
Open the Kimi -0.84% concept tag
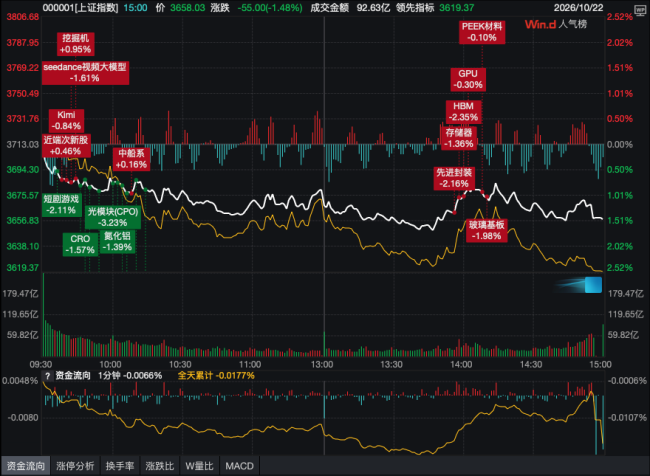[66, 120]
